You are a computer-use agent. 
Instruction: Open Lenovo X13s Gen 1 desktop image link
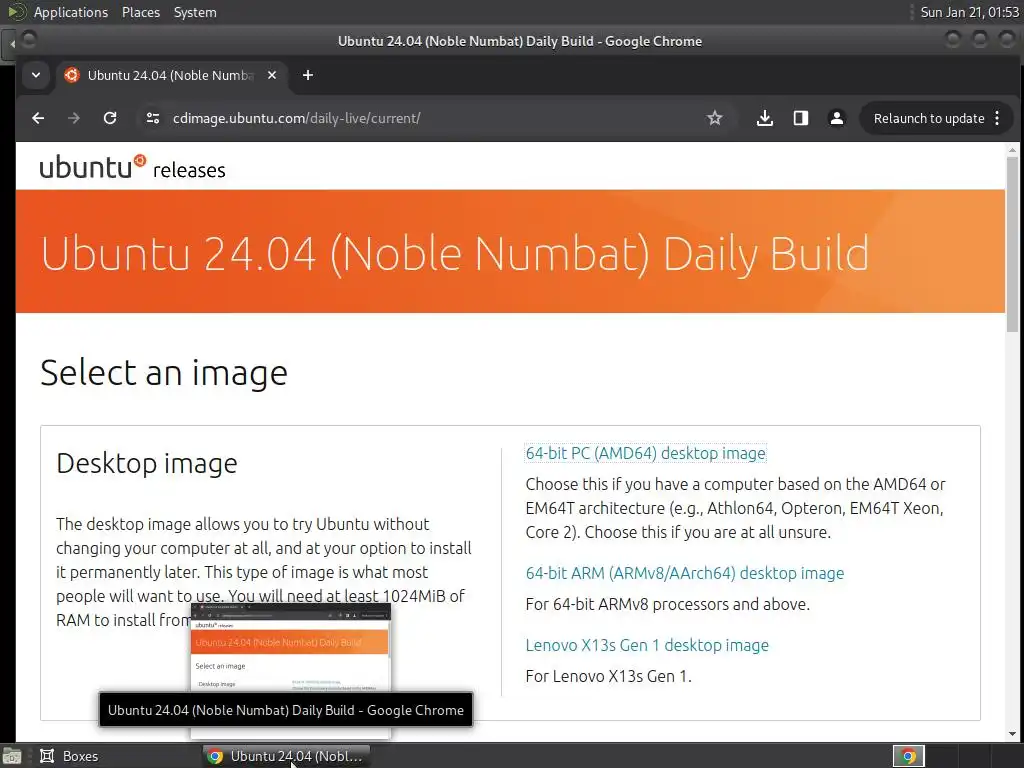(647, 645)
